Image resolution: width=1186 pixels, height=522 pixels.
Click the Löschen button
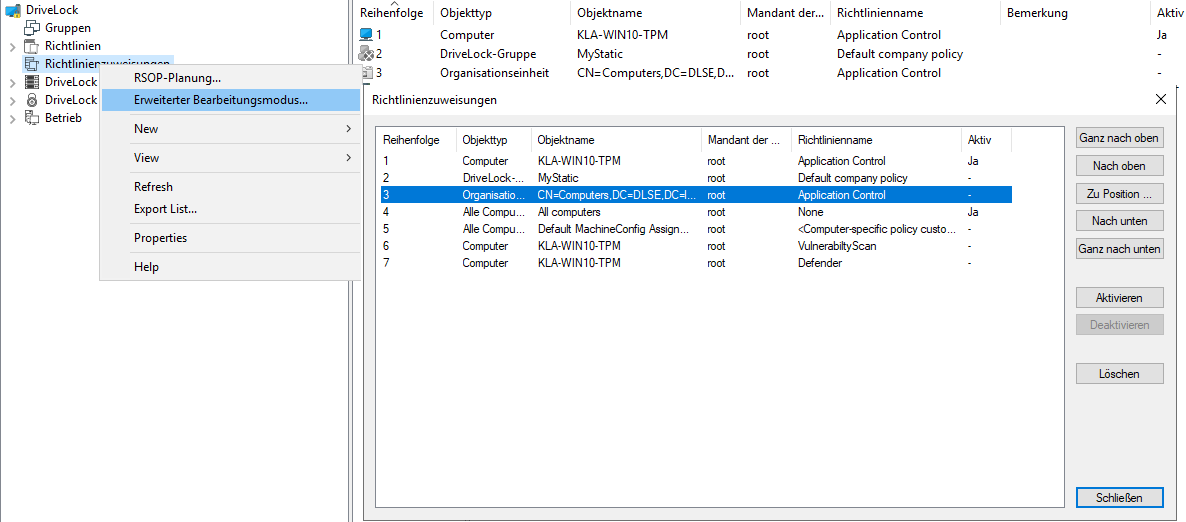coord(1119,374)
